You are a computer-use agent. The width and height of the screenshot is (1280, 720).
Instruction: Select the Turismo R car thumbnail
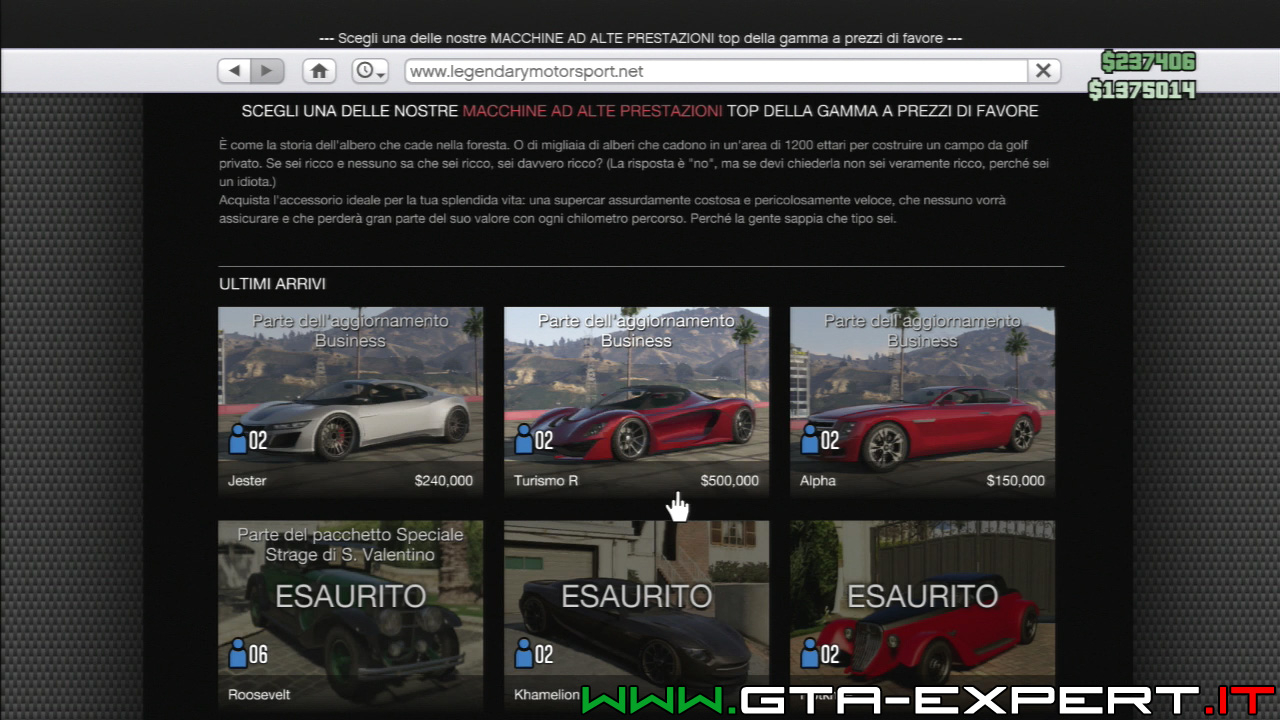(x=637, y=402)
